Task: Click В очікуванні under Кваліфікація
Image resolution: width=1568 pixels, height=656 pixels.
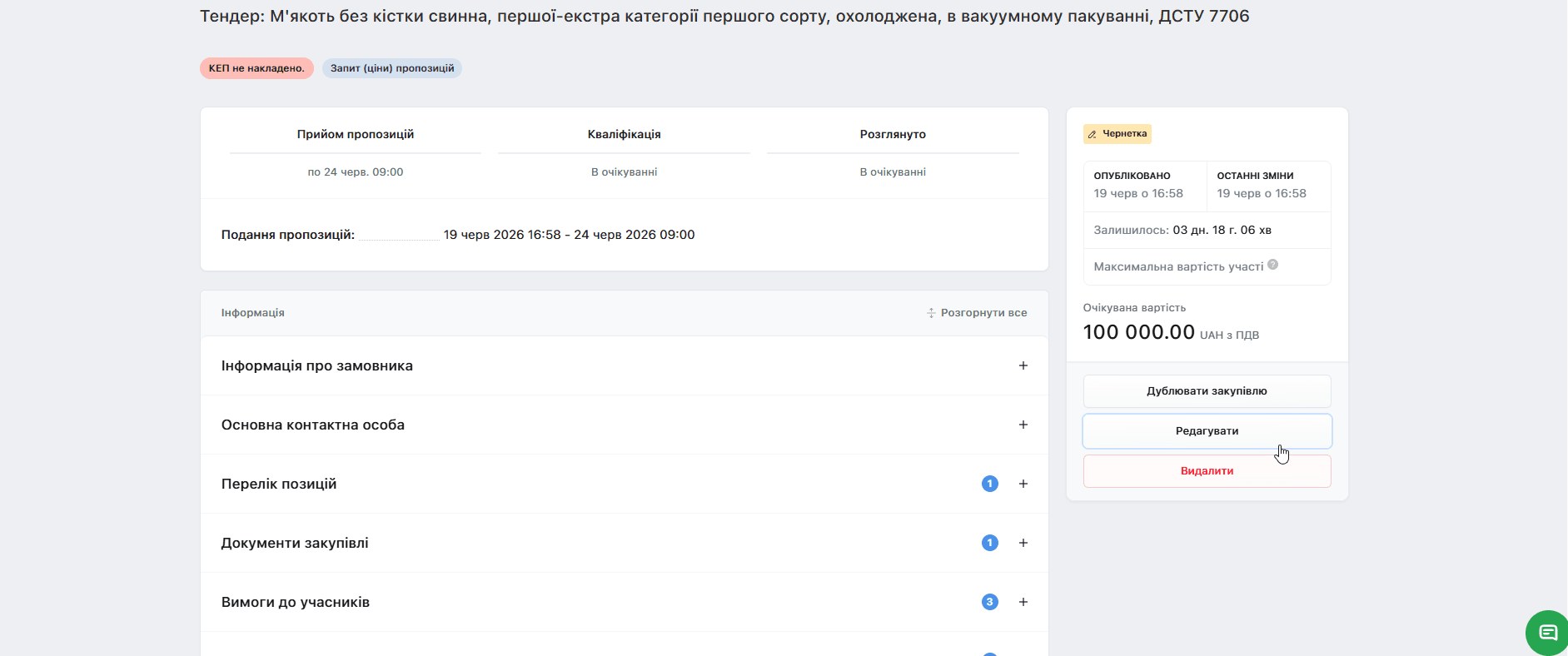Action: point(625,172)
